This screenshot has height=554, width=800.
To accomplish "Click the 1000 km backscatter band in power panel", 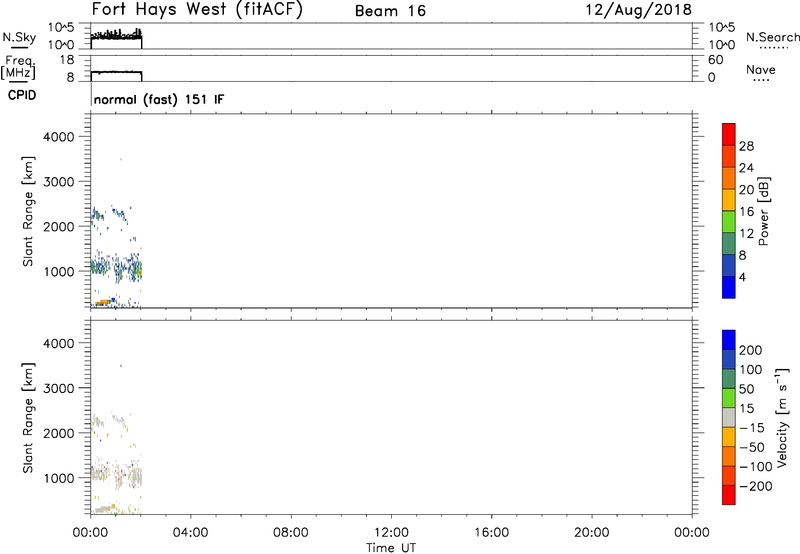I will (x=116, y=268).
